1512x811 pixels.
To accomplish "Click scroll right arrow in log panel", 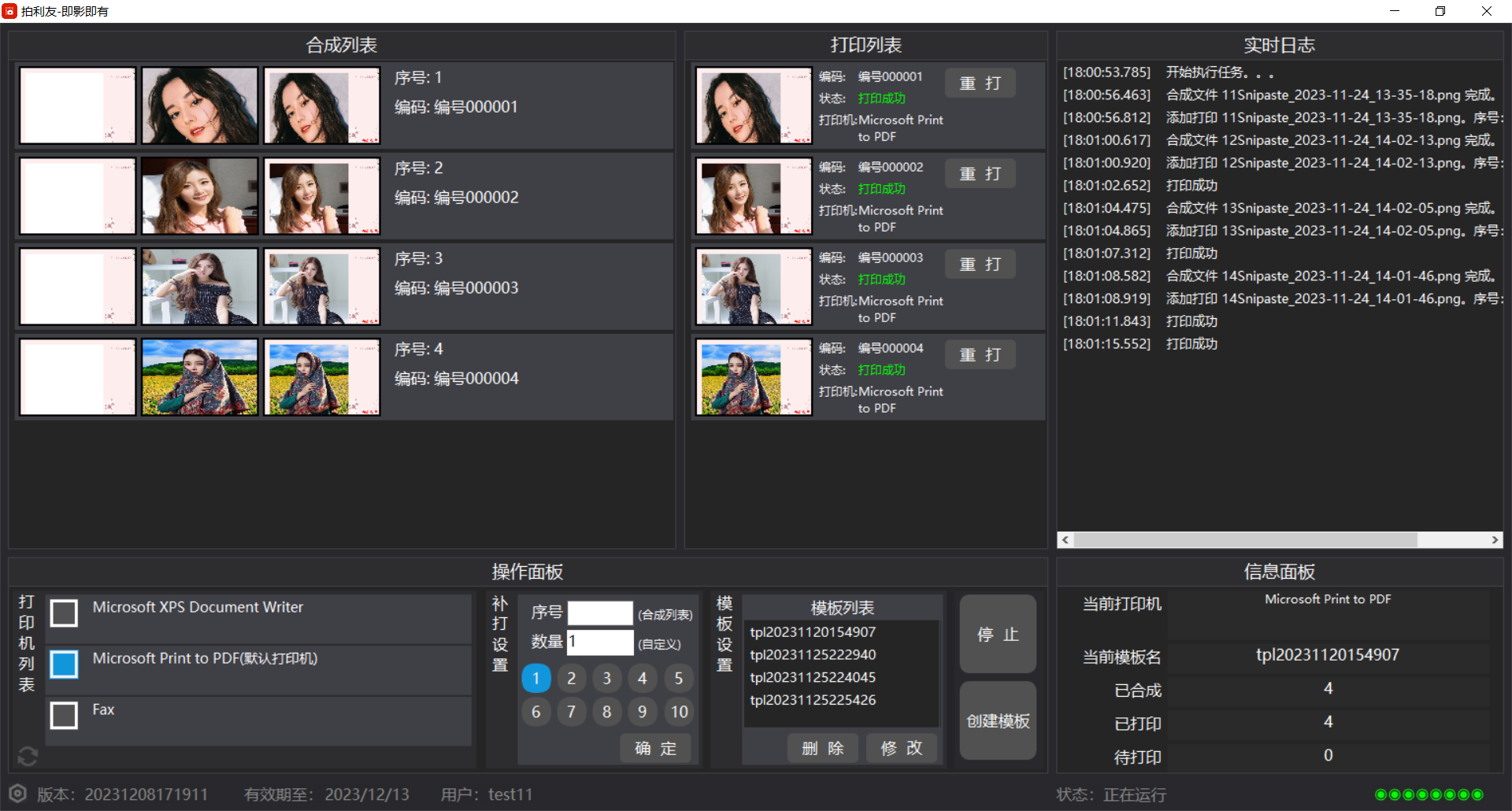I will [1494, 540].
